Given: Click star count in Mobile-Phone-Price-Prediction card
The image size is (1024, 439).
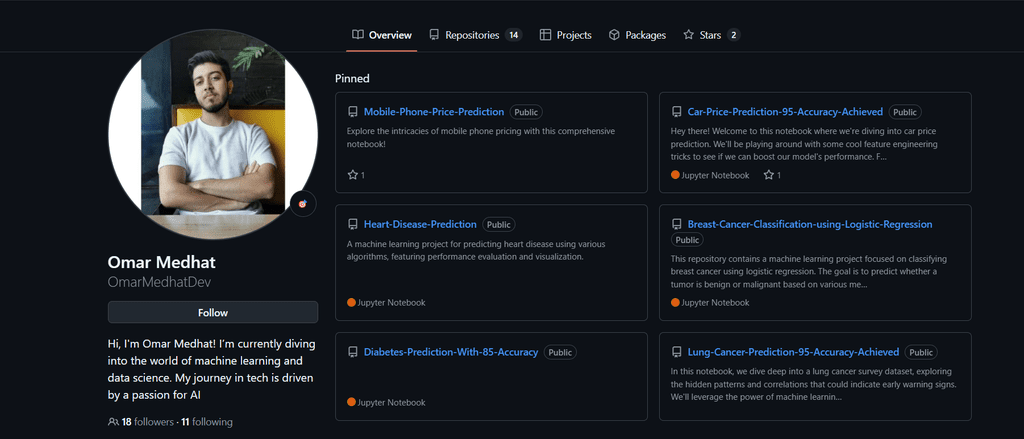Looking at the screenshot, I should pos(357,175).
